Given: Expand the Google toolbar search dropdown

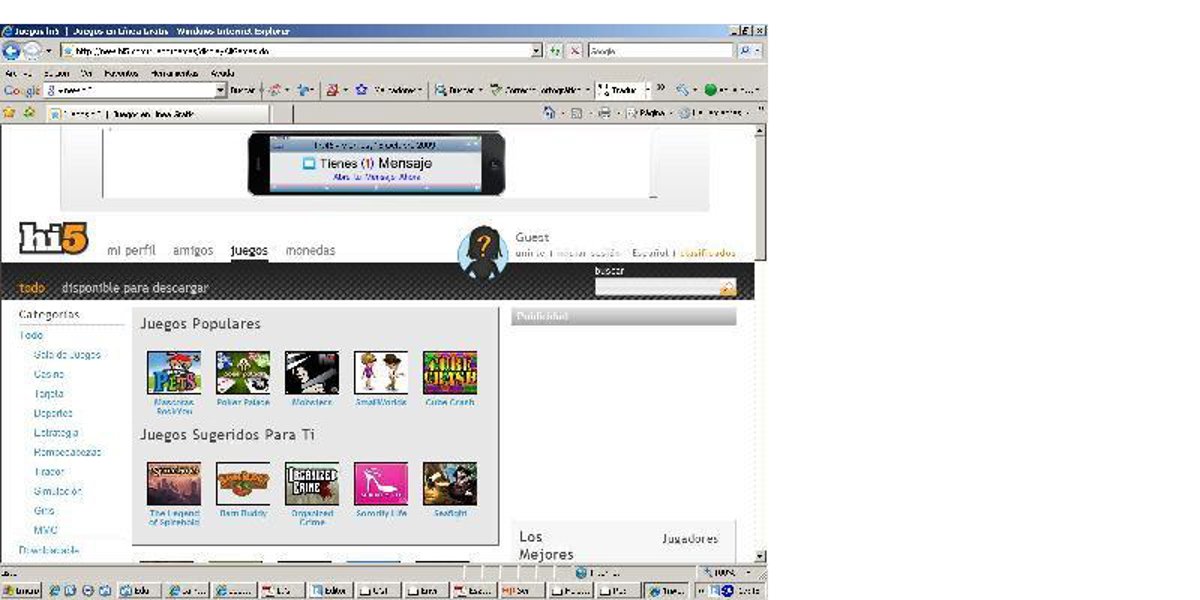Looking at the screenshot, I should [x=221, y=90].
